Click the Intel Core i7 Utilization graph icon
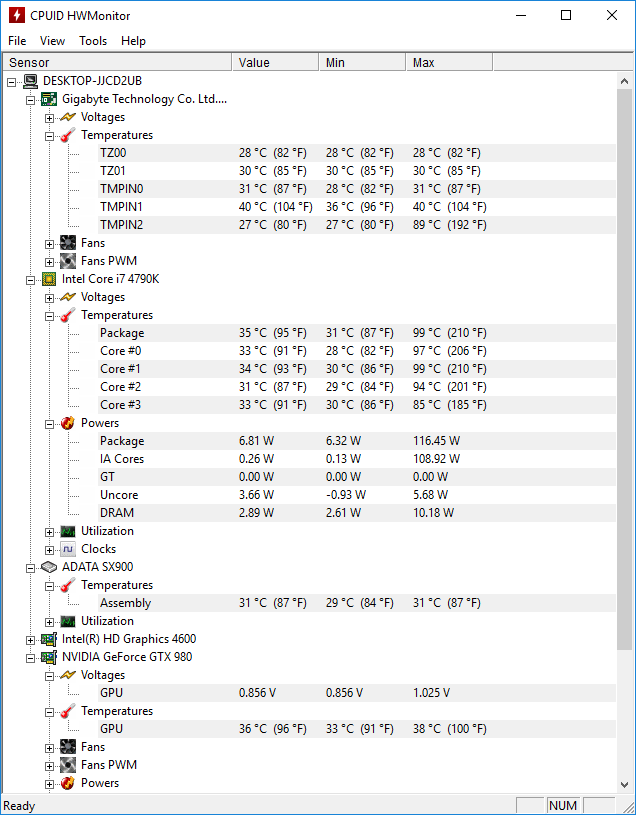This screenshot has width=636, height=815. point(68,531)
